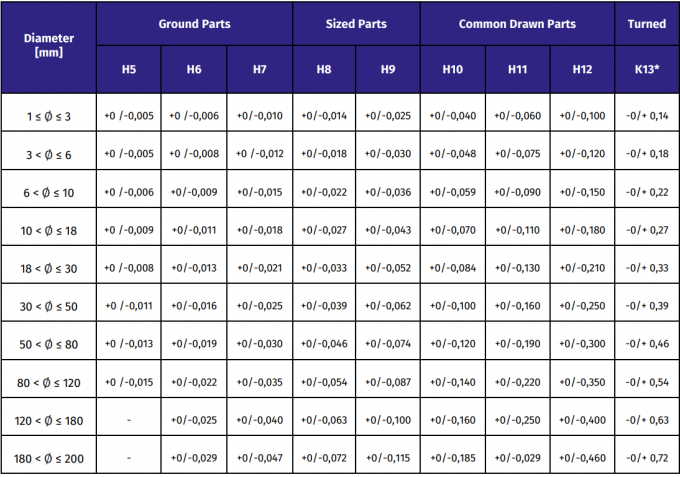Viewport: 680px width, 477px height.
Task: Click the -0/+ 0,72 turned tolerance value
Action: coord(646,458)
